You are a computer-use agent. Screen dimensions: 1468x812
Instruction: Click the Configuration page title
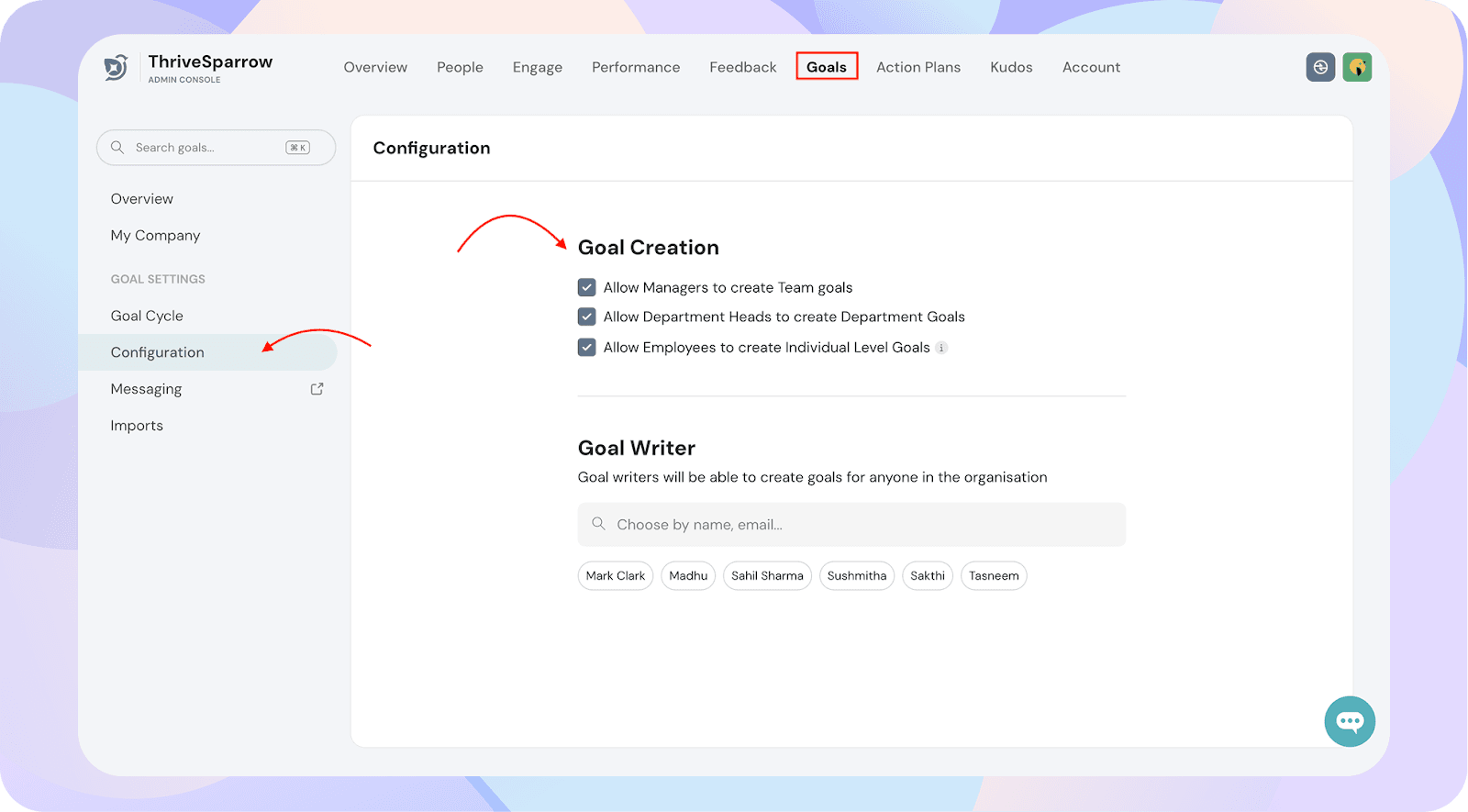431,149
